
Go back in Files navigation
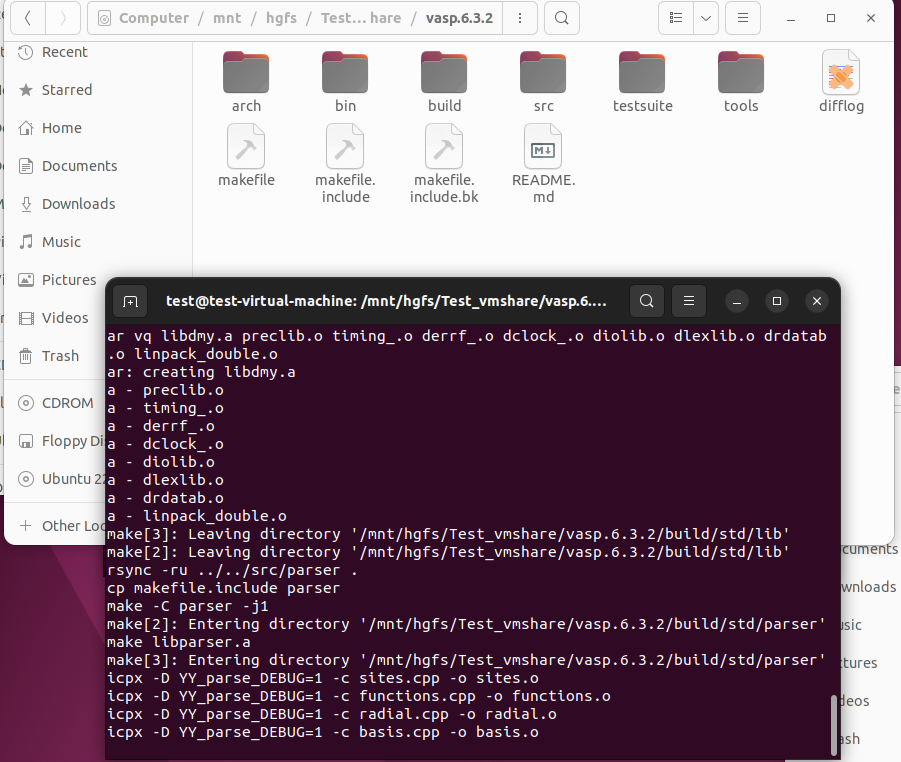click(28, 18)
